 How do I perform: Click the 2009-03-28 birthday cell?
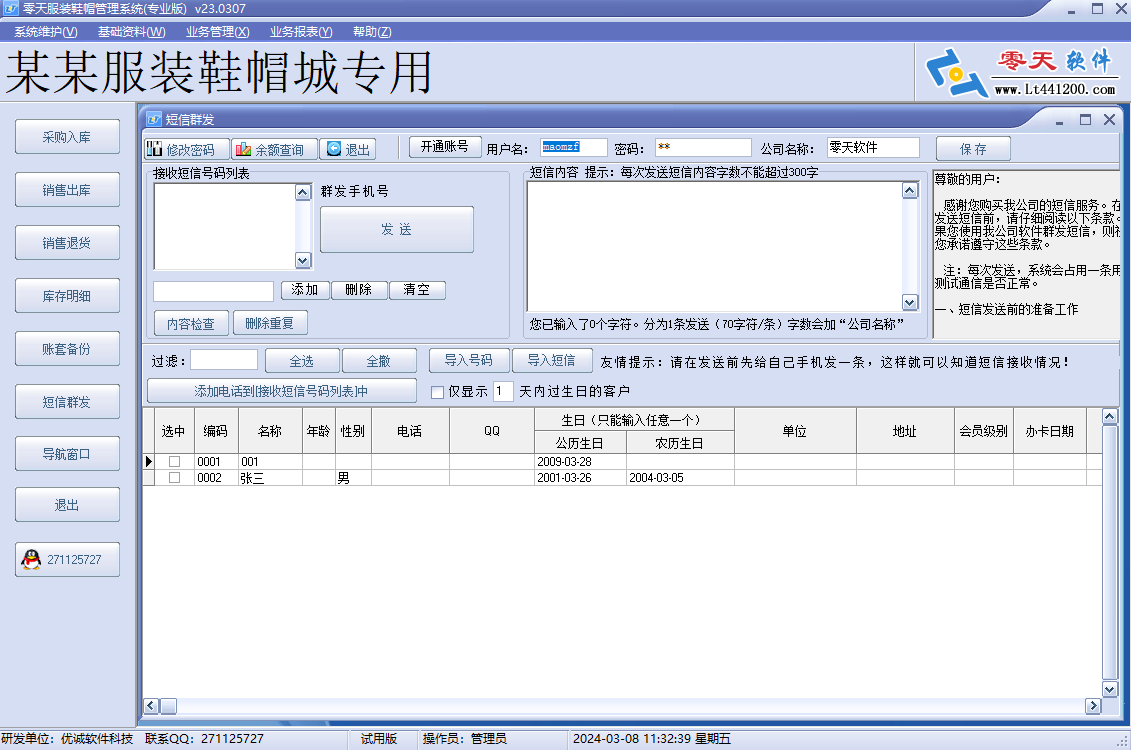click(581, 462)
